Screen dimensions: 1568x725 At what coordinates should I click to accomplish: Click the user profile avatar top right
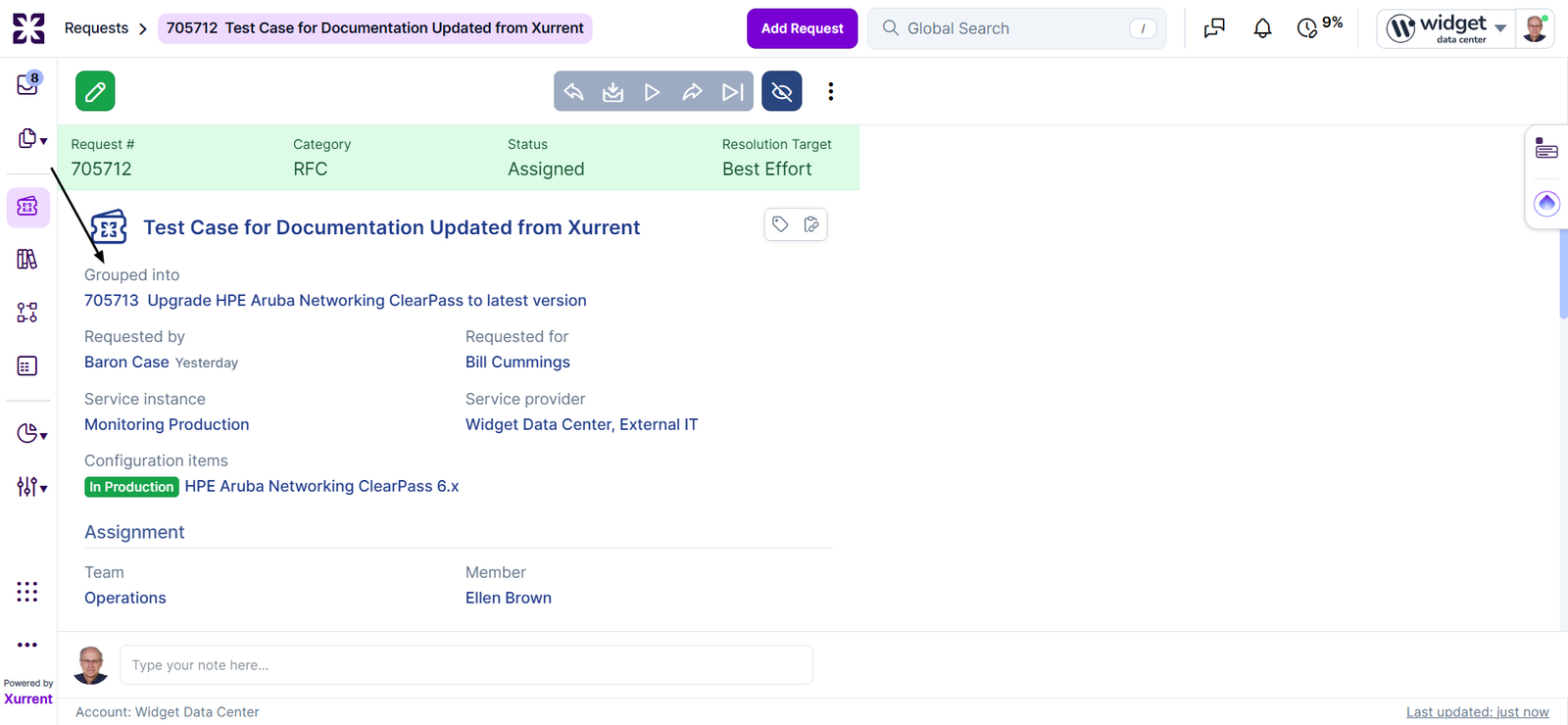coord(1535,28)
